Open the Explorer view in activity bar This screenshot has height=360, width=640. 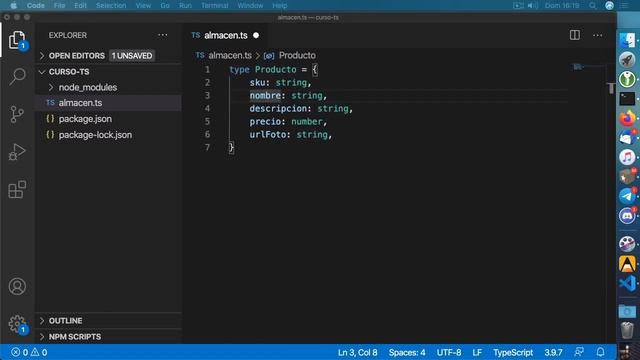17,40
